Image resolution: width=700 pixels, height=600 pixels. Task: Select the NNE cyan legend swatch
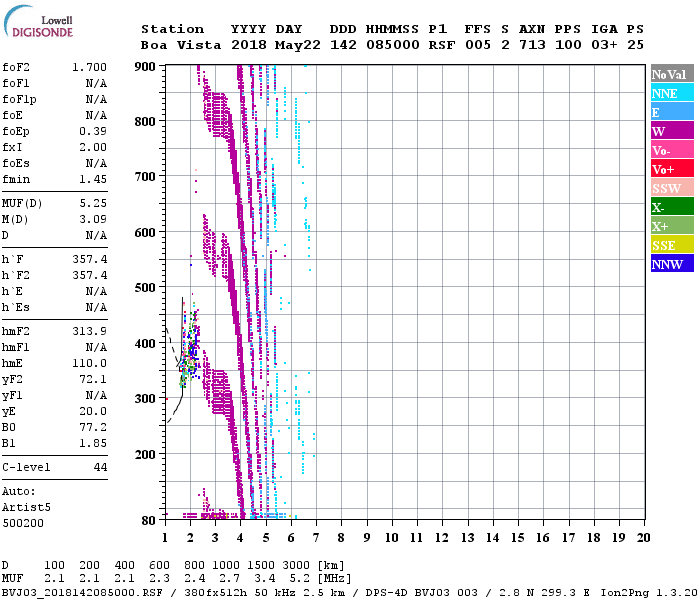(x=672, y=93)
